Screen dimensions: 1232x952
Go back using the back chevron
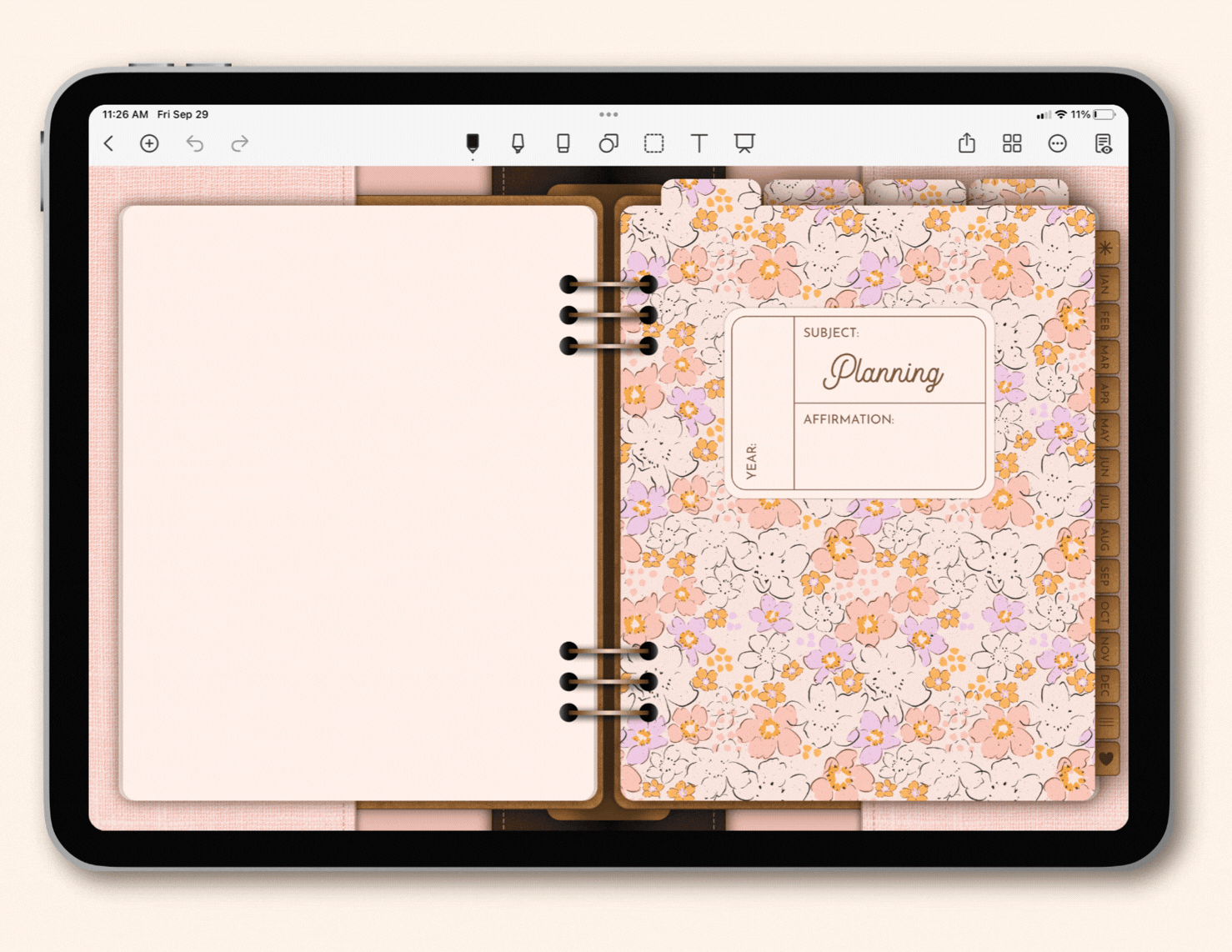click(108, 143)
